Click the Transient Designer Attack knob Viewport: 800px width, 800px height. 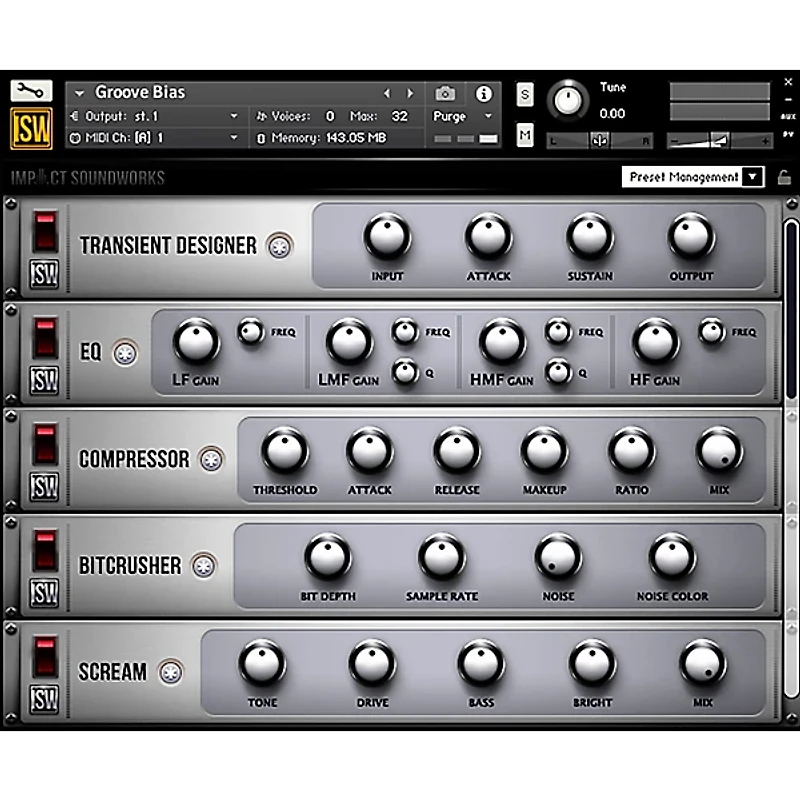click(488, 237)
